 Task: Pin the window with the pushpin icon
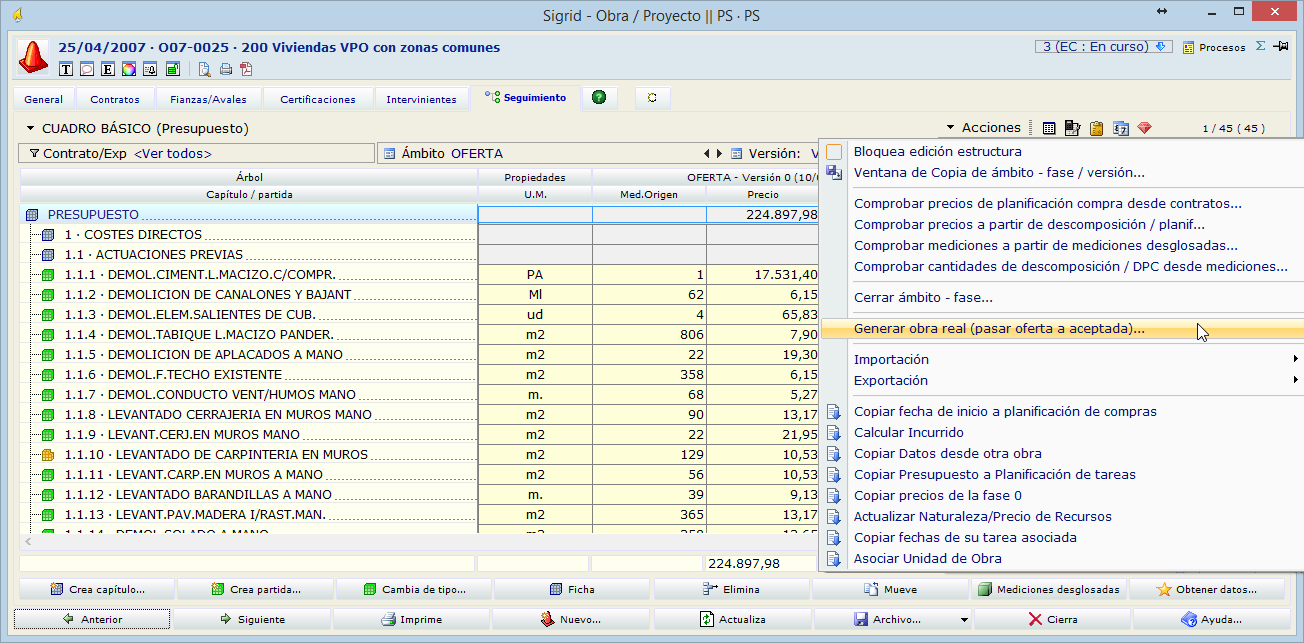1281,47
